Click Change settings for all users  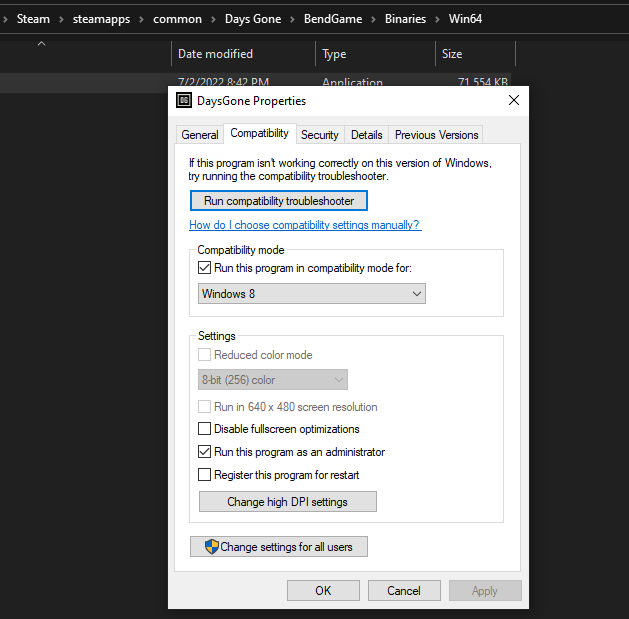pos(279,547)
